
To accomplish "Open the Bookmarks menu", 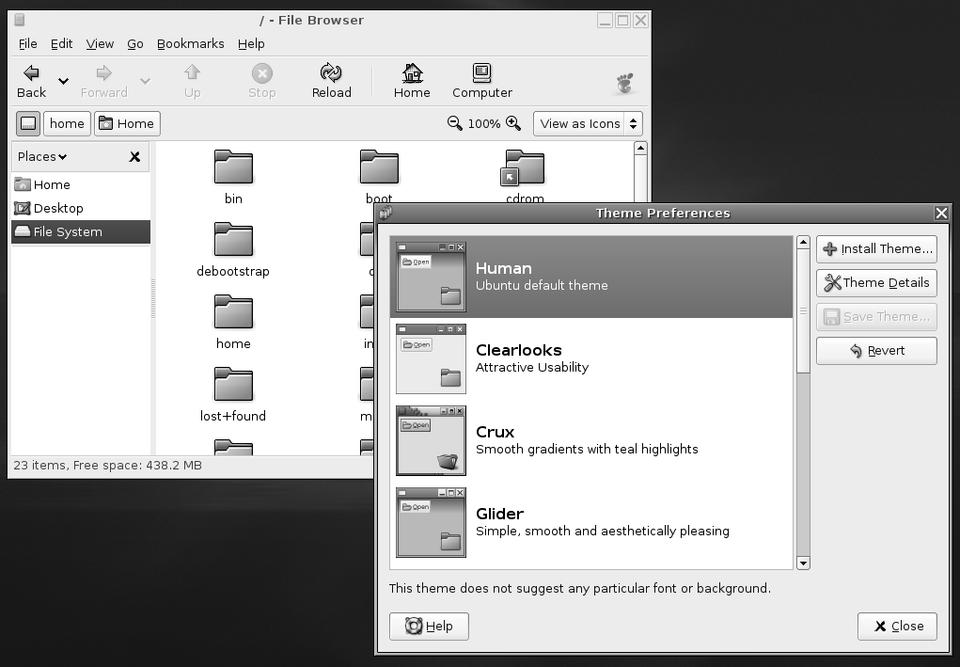I will pos(190,44).
